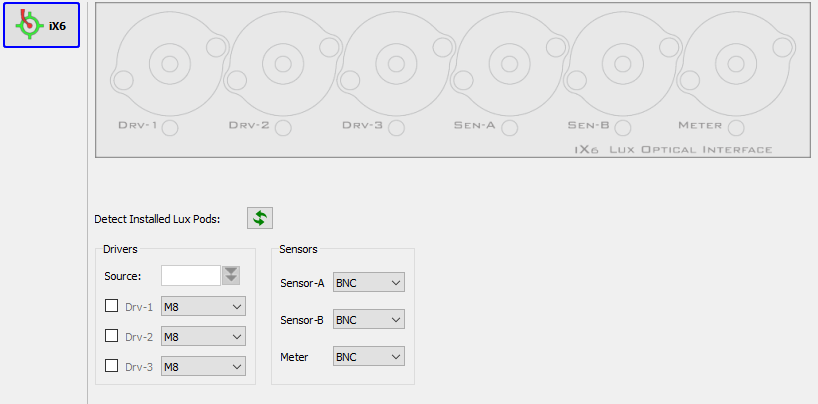818x404 pixels.
Task: Click the green refresh Lux Pods icon
Action: [260, 218]
